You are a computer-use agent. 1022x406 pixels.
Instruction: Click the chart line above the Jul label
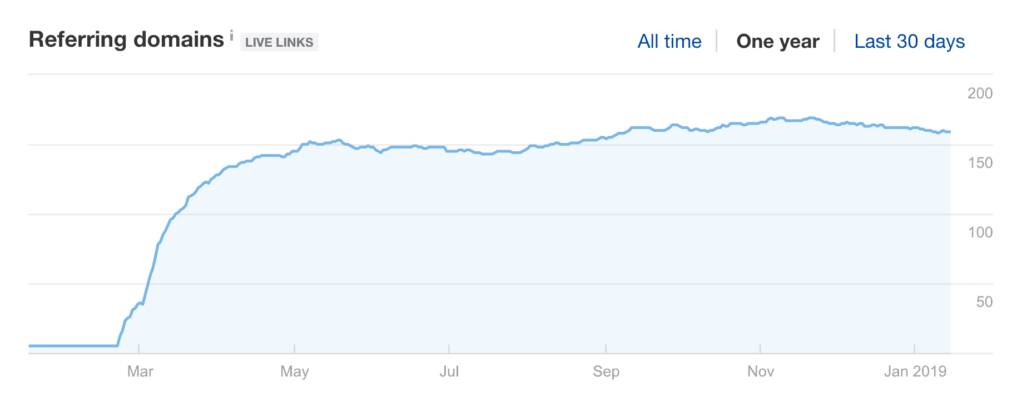point(449,150)
